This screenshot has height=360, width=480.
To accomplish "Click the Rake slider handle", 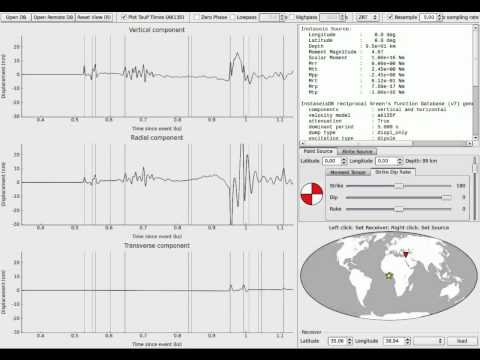I will pyautogui.click(x=399, y=209).
